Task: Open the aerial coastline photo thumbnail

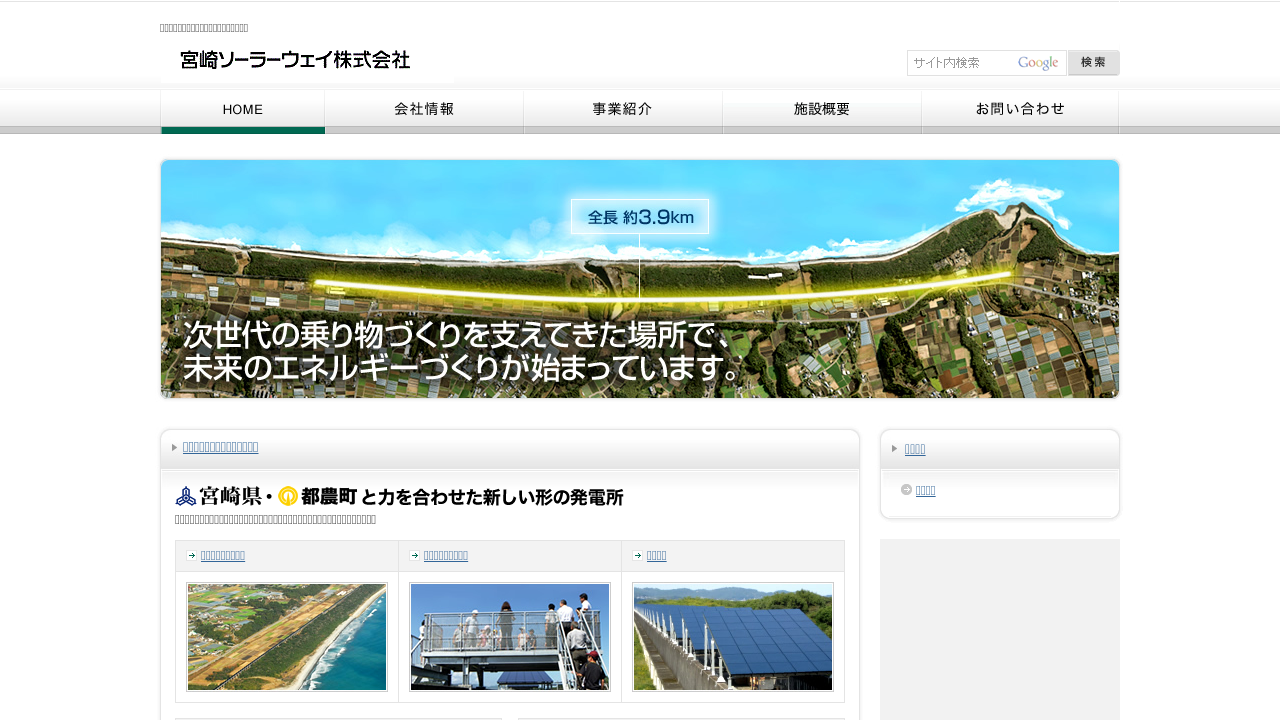Action: click(x=287, y=637)
